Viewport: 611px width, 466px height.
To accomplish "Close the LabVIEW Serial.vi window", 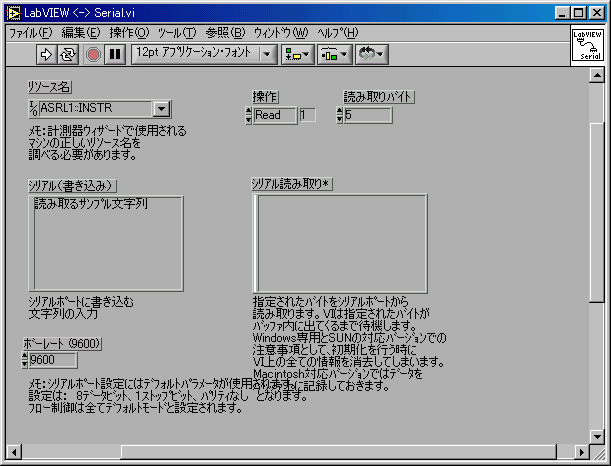I will coord(597,13).
